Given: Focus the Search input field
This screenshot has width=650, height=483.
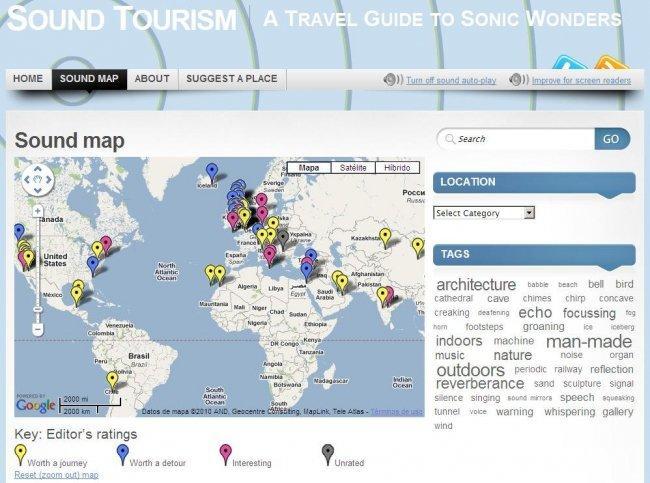Looking at the screenshot, I should coord(516,139).
